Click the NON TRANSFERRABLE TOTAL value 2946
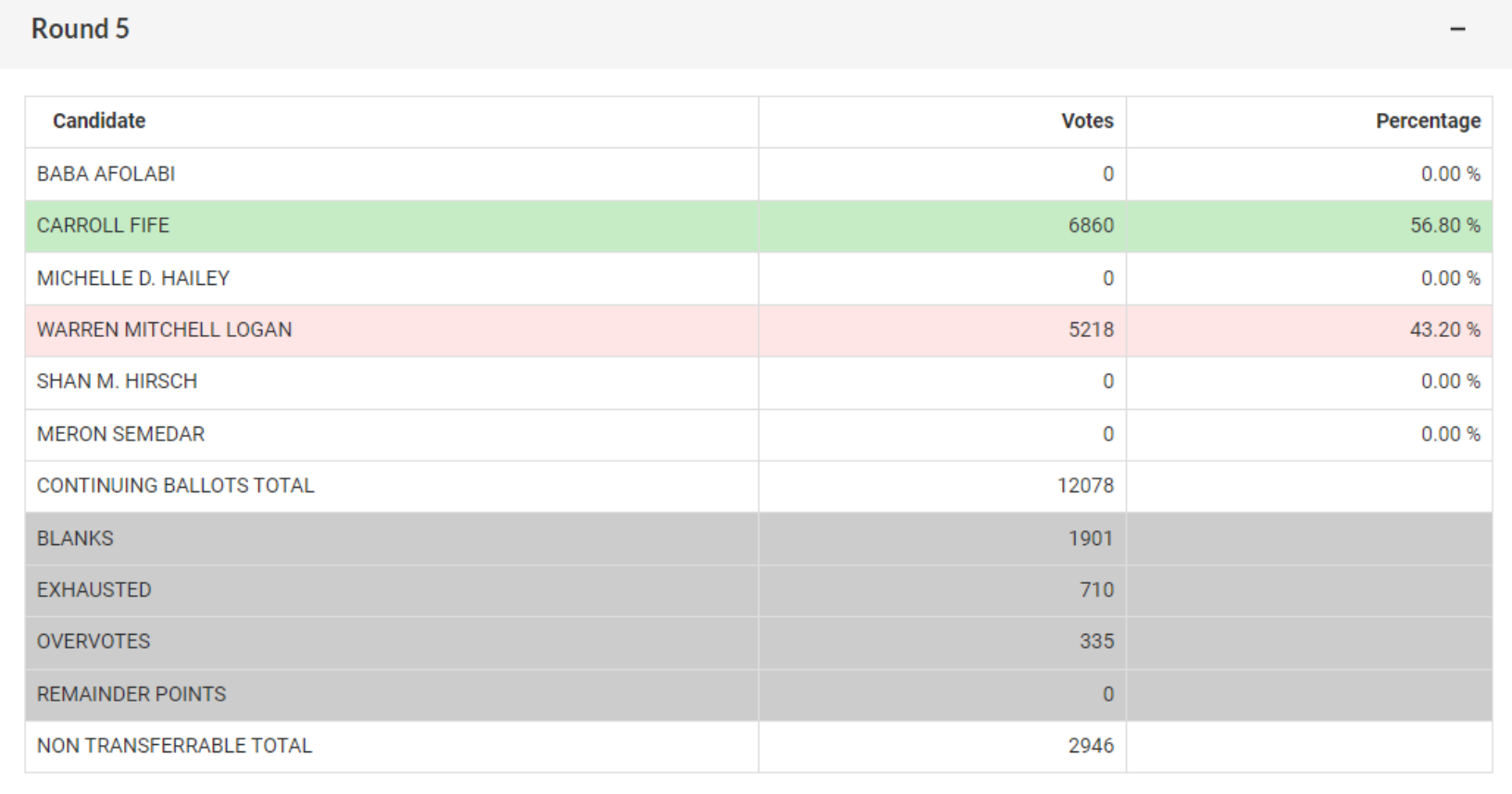 click(x=1091, y=746)
